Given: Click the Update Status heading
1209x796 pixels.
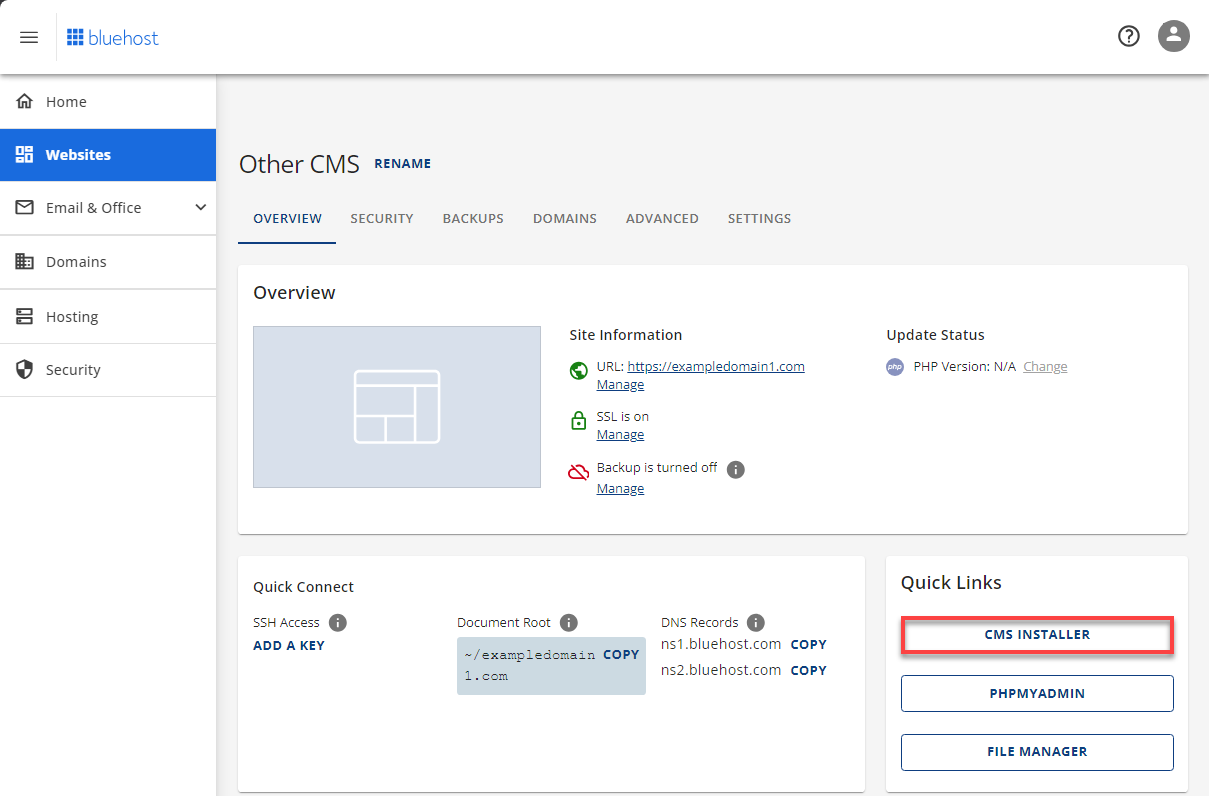Looking at the screenshot, I should click(935, 335).
